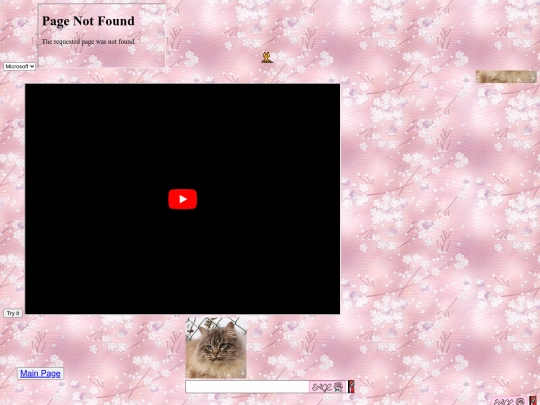Screen dimensions: 540x405
Task: Click the Try it button
Action: (13, 313)
